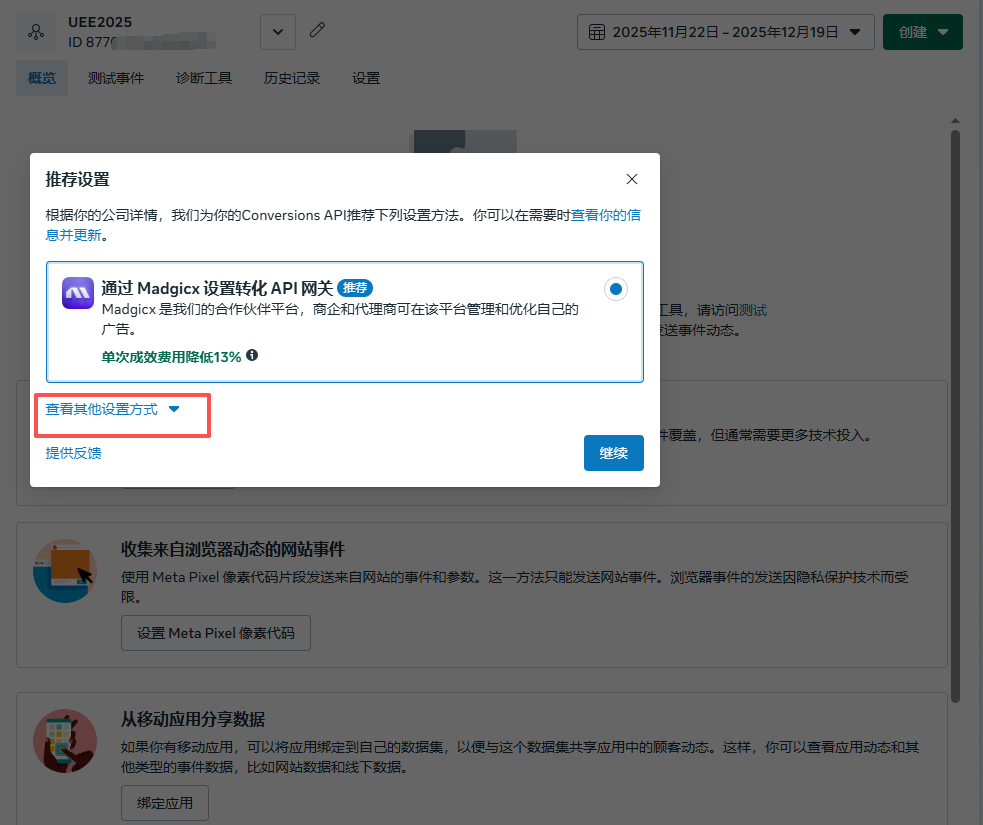Click the 设置 Meta Pixel 像素代码 button

pos(215,633)
